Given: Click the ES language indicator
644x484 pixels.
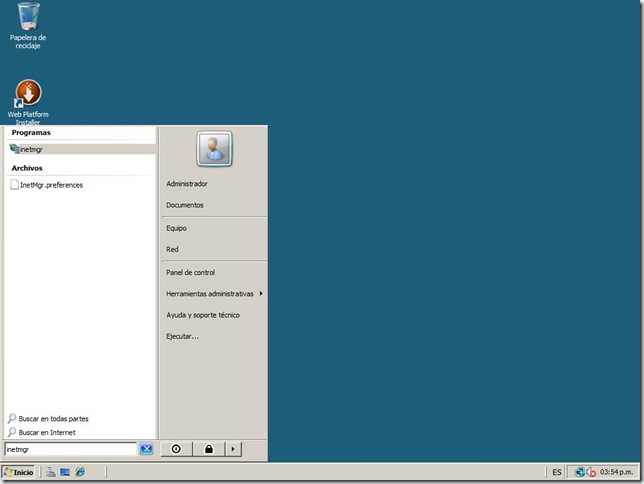Looking at the screenshot, I should tap(557, 472).
